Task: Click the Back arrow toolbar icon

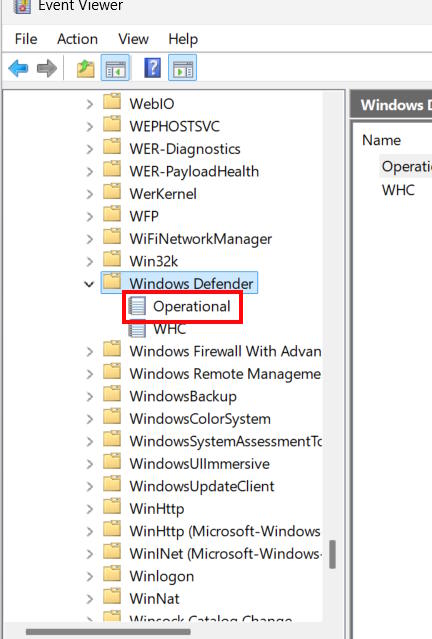Action: pos(18,68)
